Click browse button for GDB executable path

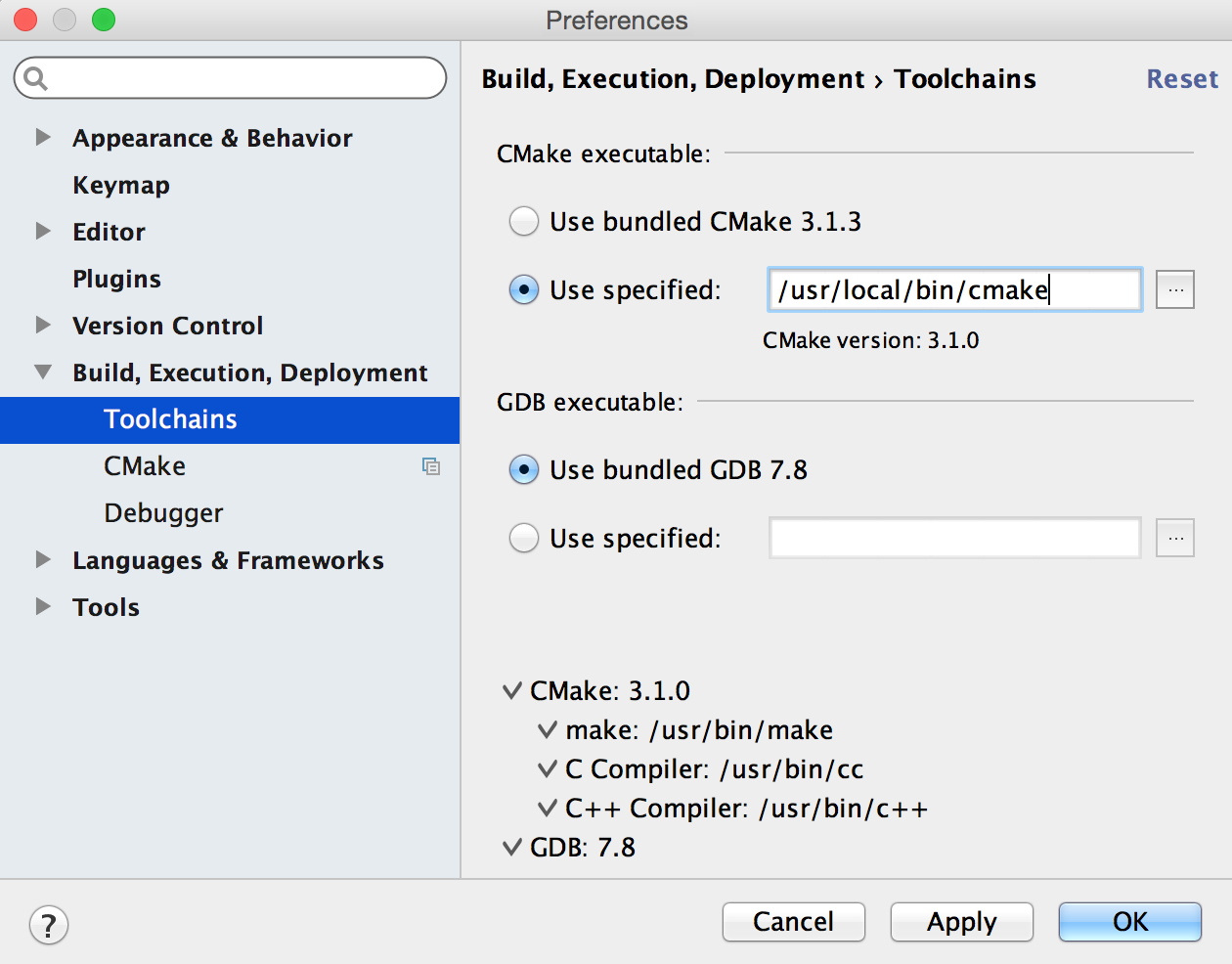coord(1174,538)
